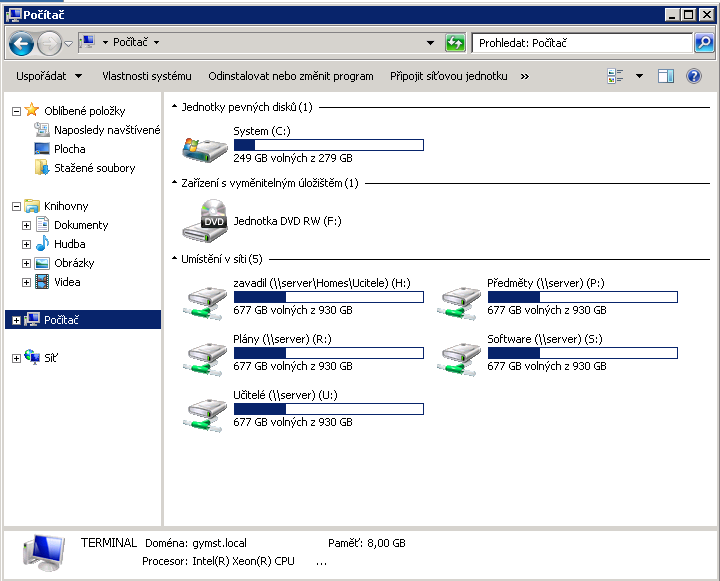
Task: Collapse Zařízení s vyměnitelným úložištěm group
Action: point(174,183)
